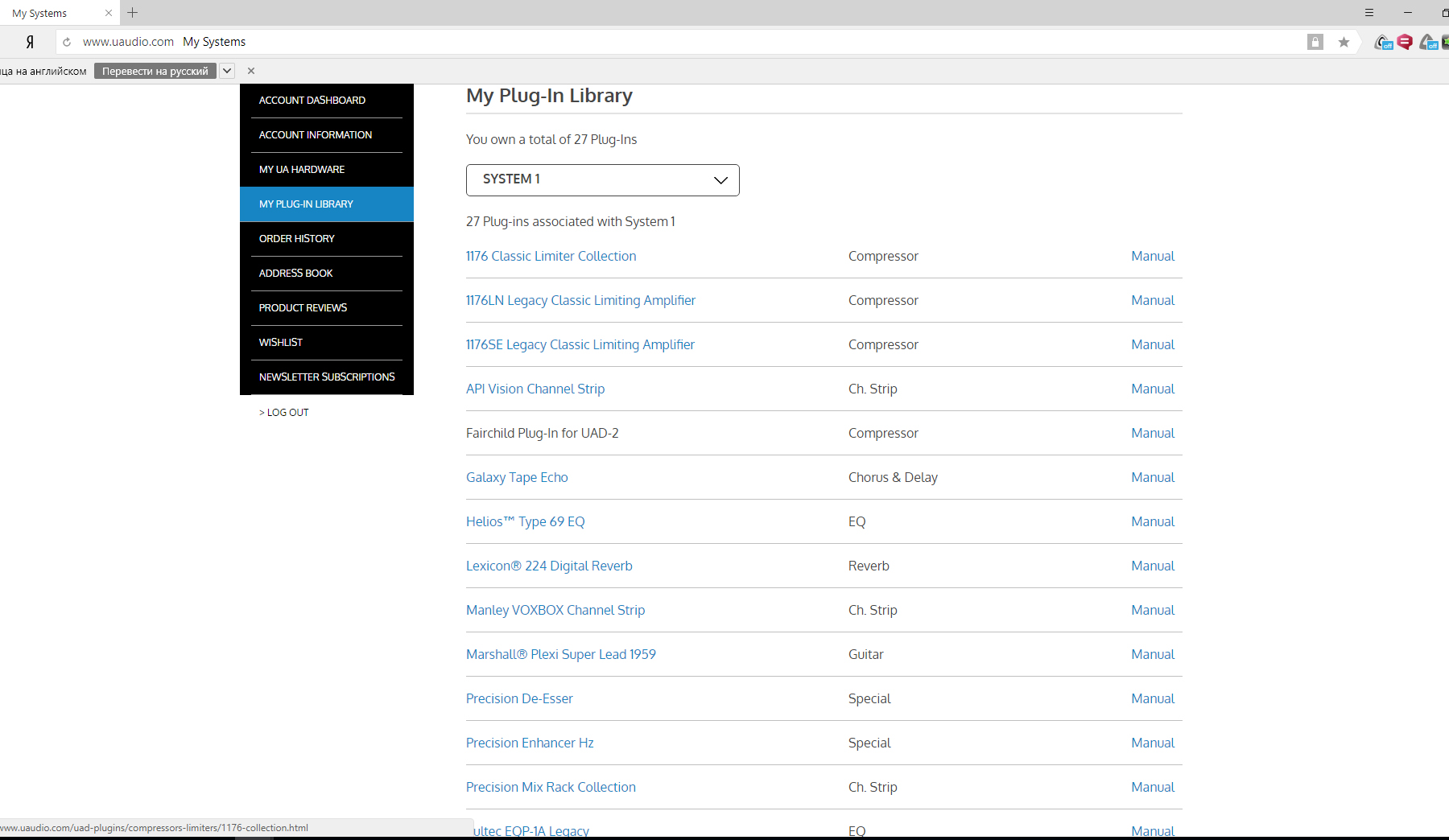Open Lexicon 224 Digital Reverb link
The image size is (1449, 840).
(549, 566)
